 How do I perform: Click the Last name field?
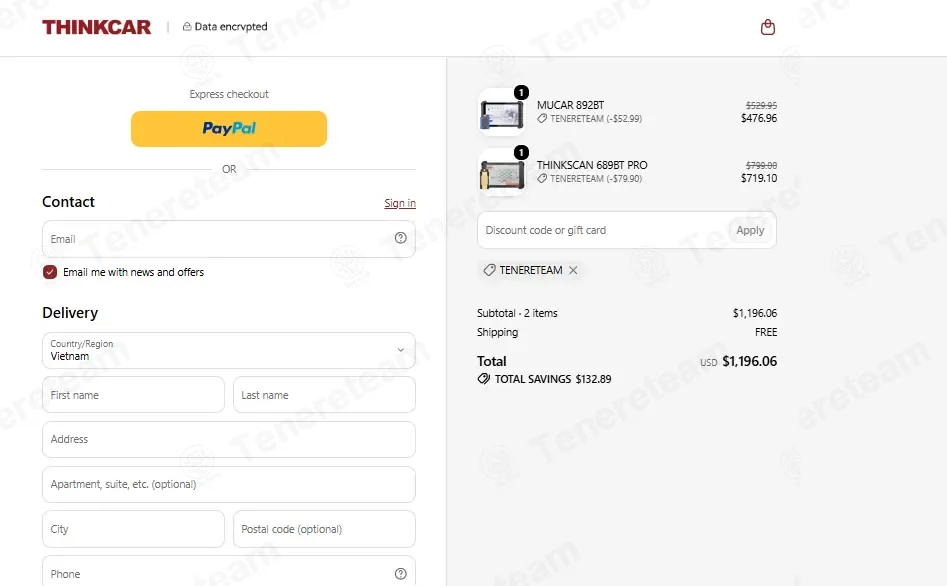coord(324,395)
